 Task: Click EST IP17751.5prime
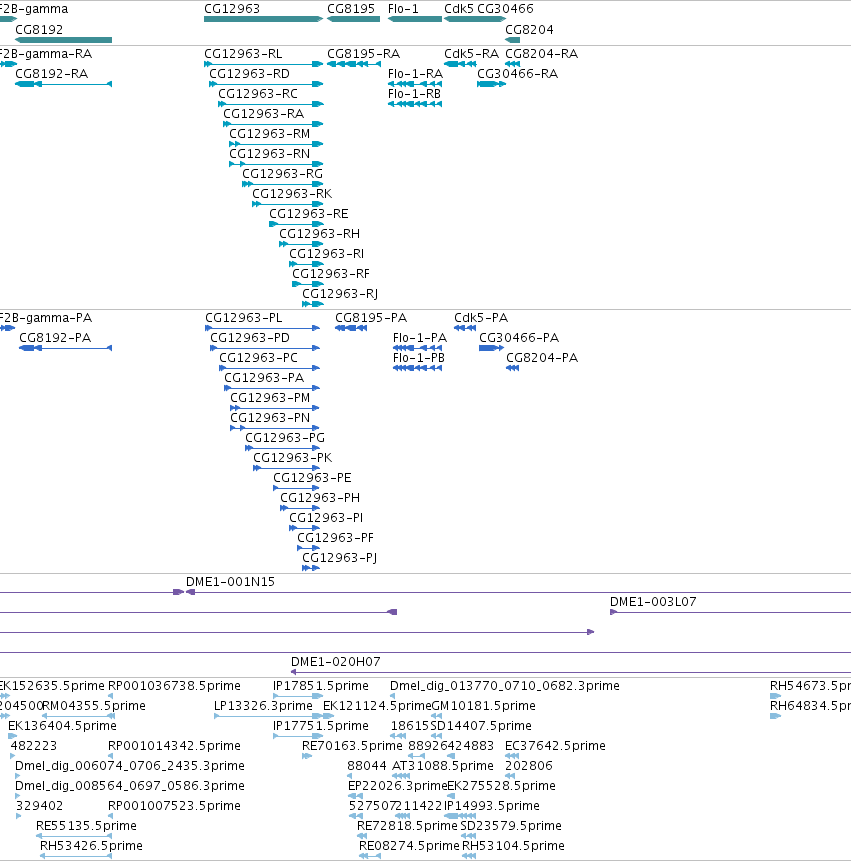[x=298, y=736]
